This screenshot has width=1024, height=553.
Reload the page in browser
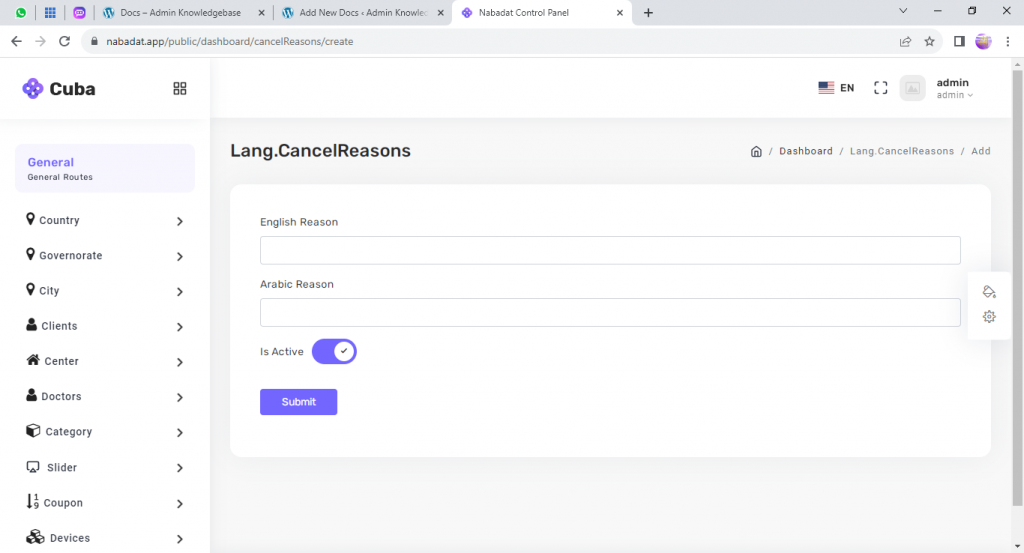tap(65, 42)
